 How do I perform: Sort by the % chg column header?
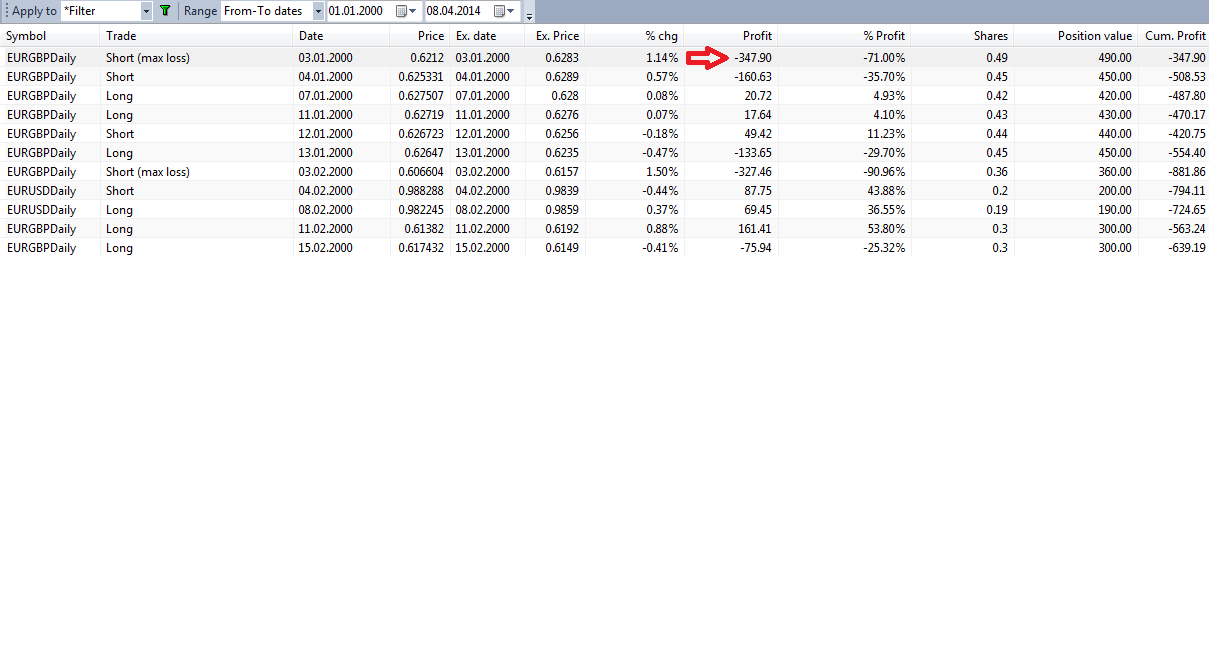[x=634, y=36]
